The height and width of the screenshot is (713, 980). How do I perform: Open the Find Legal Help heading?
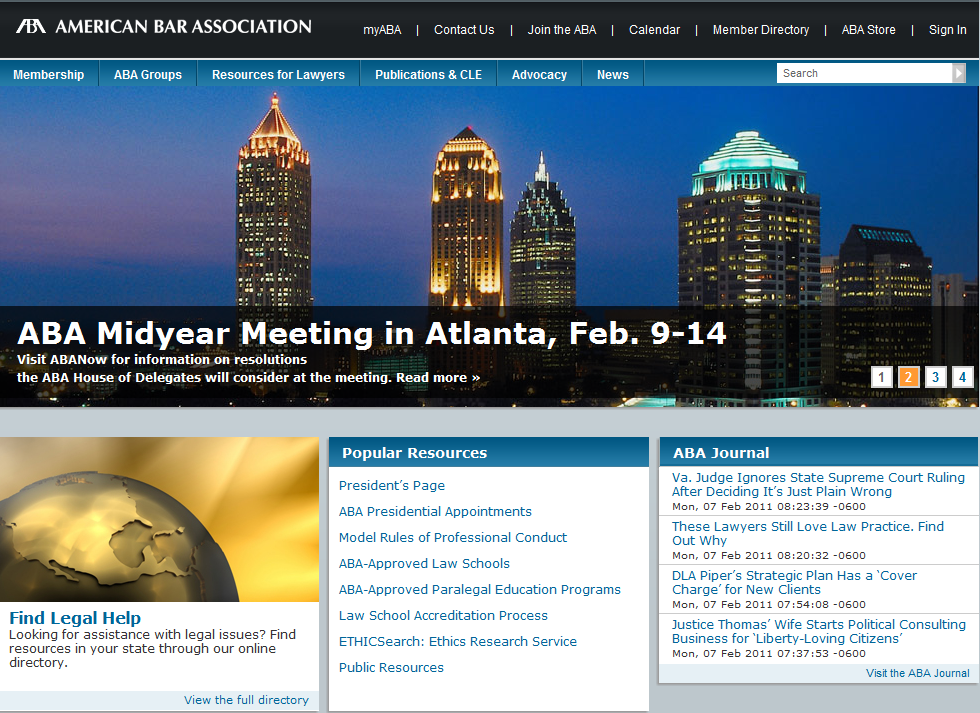[x=75, y=618]
